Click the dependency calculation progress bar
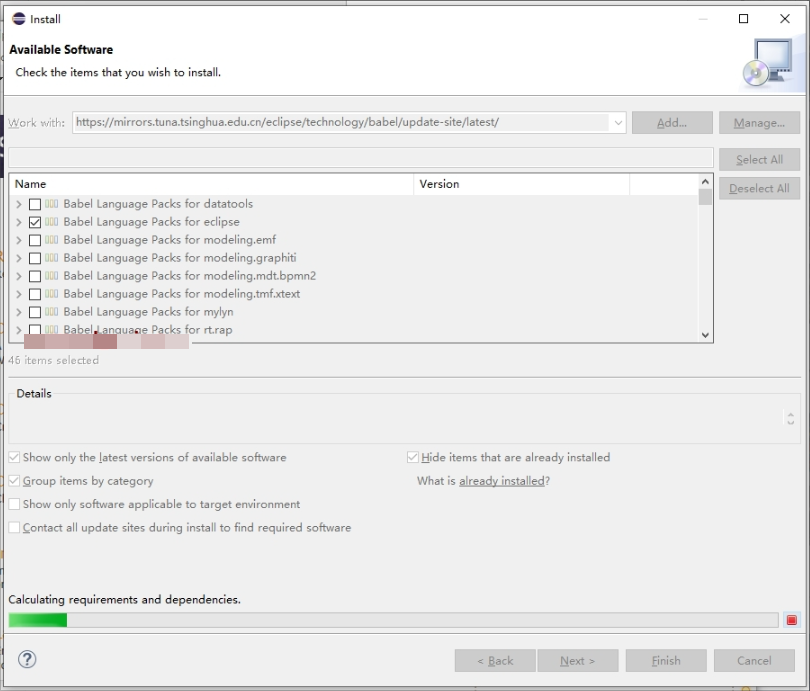Viewport: 810px width, 691px height. coord(394,620)
